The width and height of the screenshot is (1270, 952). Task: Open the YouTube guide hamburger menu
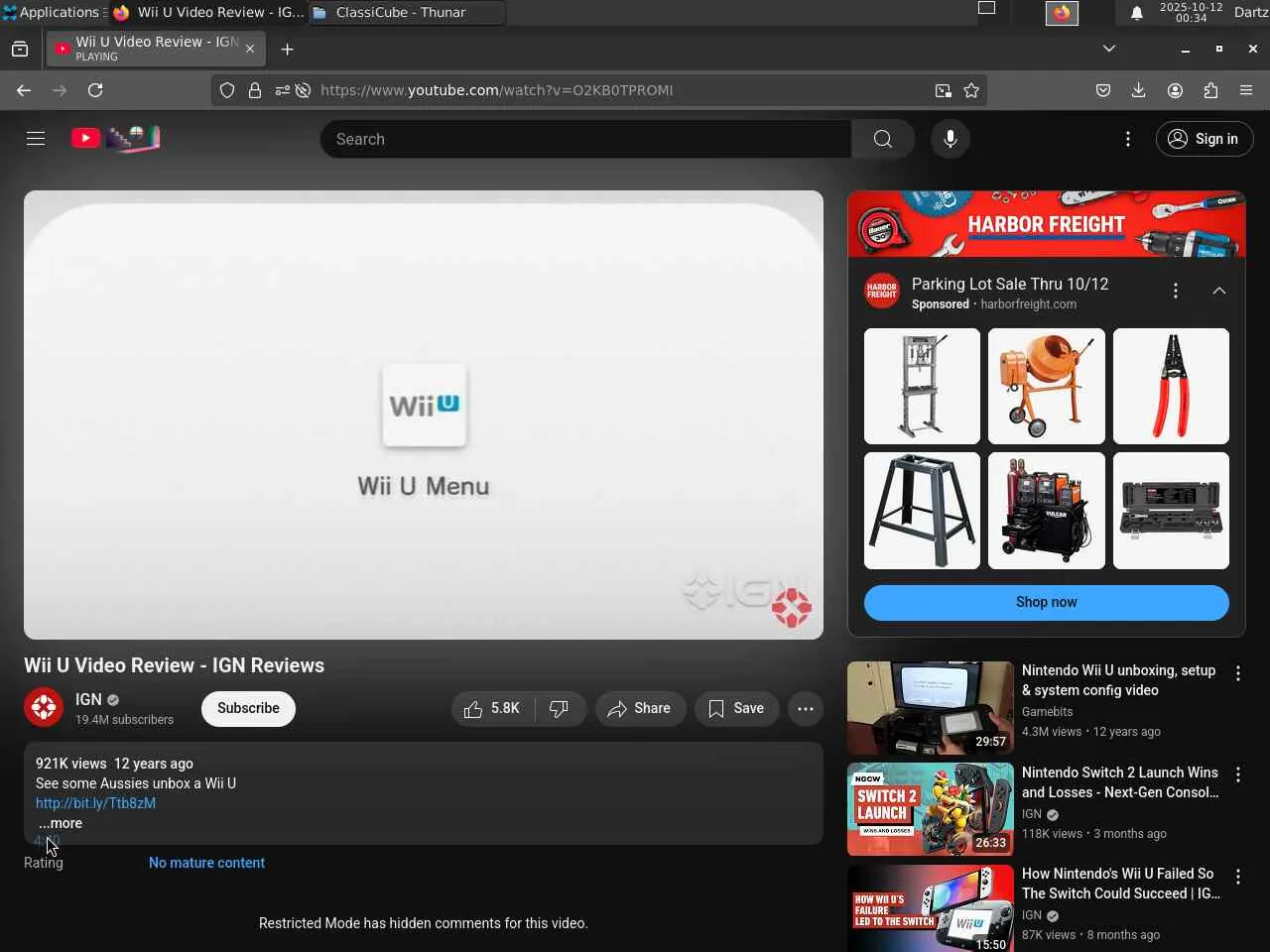pos(36,139)
